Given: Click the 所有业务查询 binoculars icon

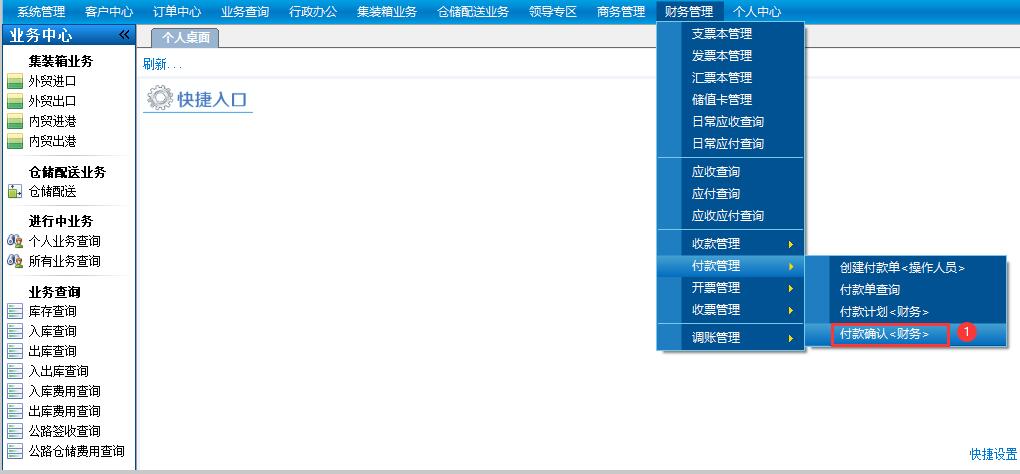Looking at the screenshot, I should tap(14, 261).
